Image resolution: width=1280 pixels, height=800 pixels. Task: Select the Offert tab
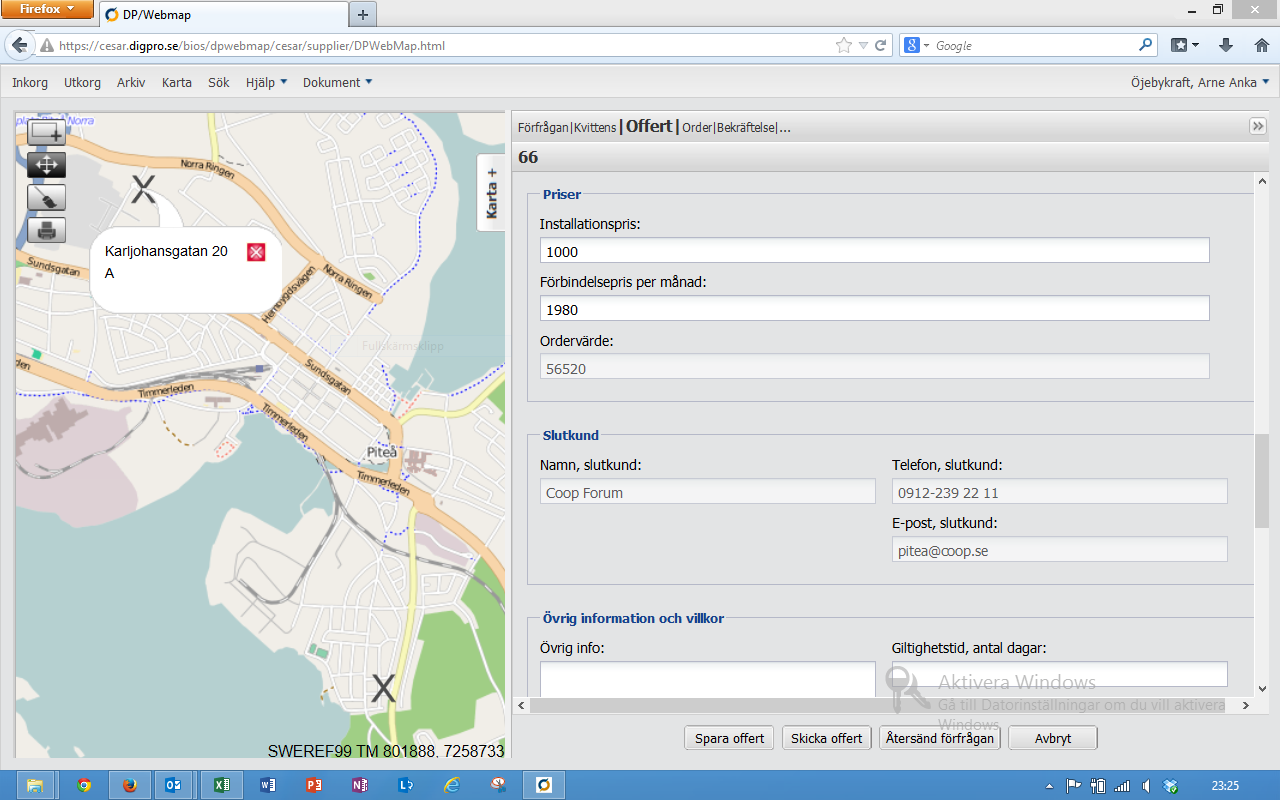(649, 127)
